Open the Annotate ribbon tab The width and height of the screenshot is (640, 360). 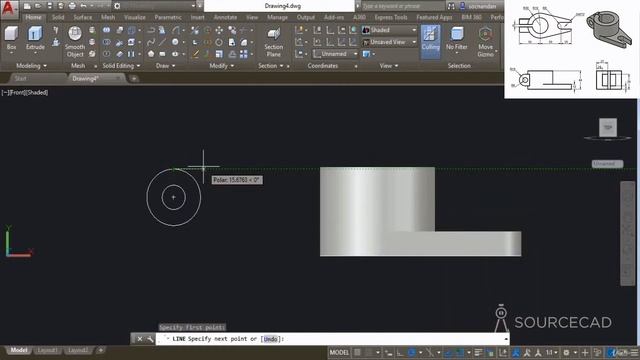click(x=225, y=17)
